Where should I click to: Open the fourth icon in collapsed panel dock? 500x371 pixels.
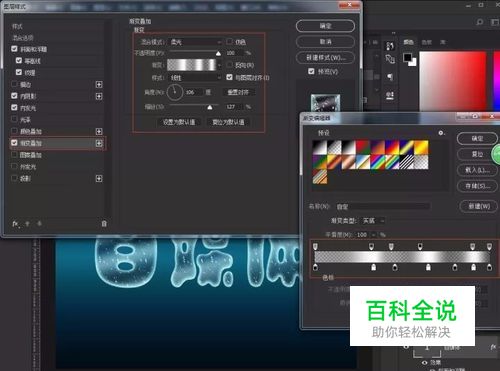[390, 96]
